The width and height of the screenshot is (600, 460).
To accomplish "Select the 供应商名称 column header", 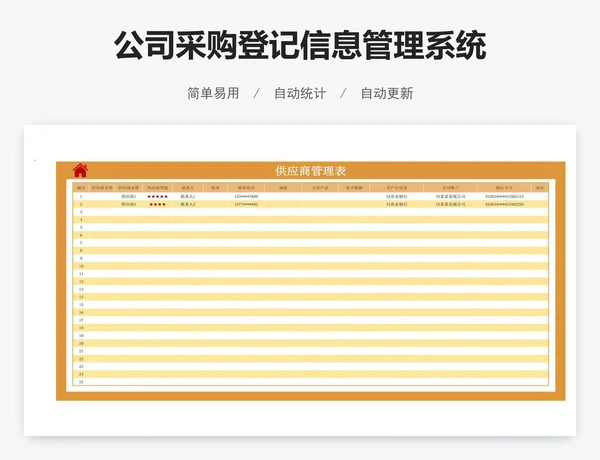I will coord(129,187).
